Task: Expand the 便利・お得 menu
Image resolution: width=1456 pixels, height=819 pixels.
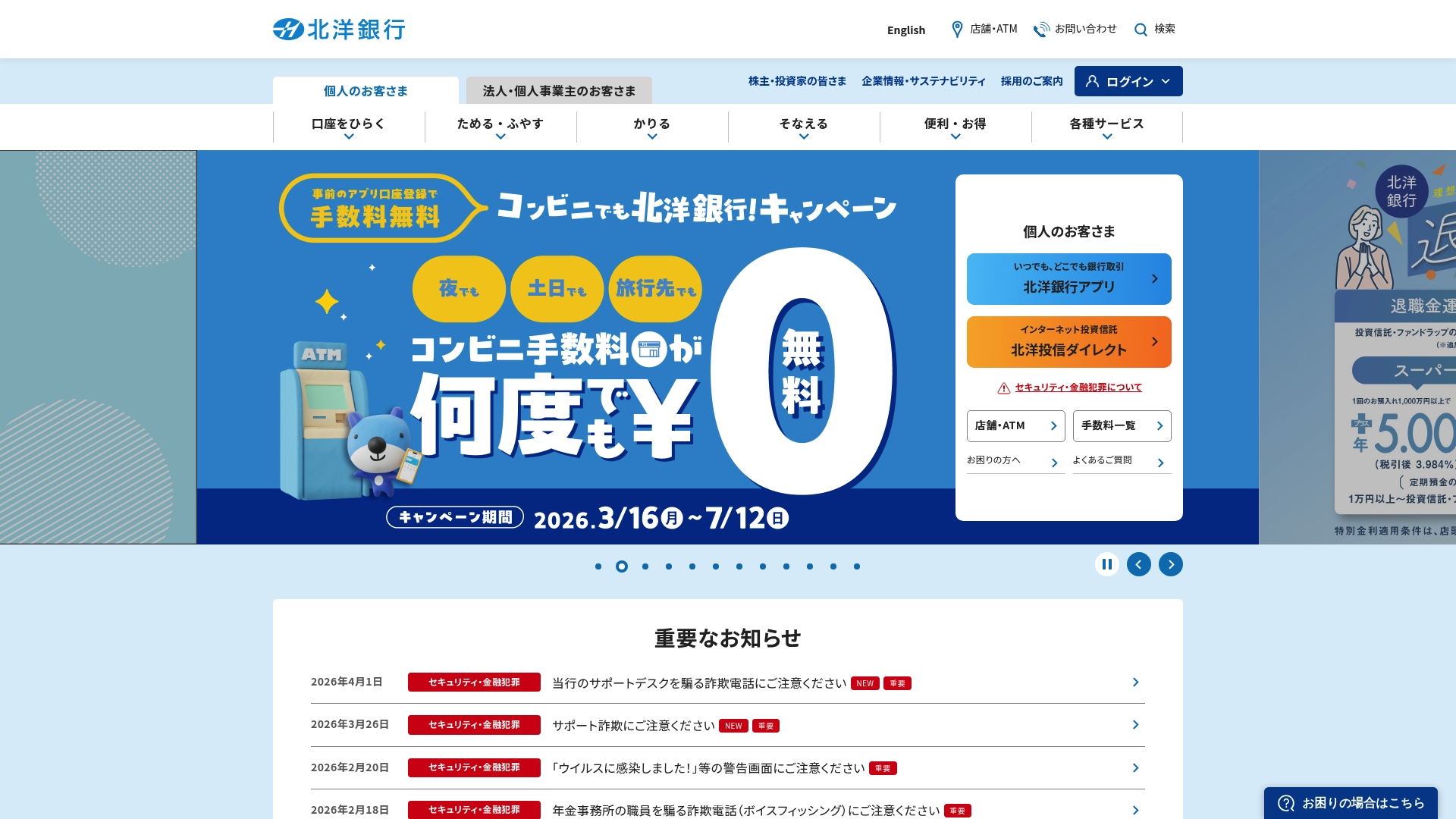Action: [955, 127]
